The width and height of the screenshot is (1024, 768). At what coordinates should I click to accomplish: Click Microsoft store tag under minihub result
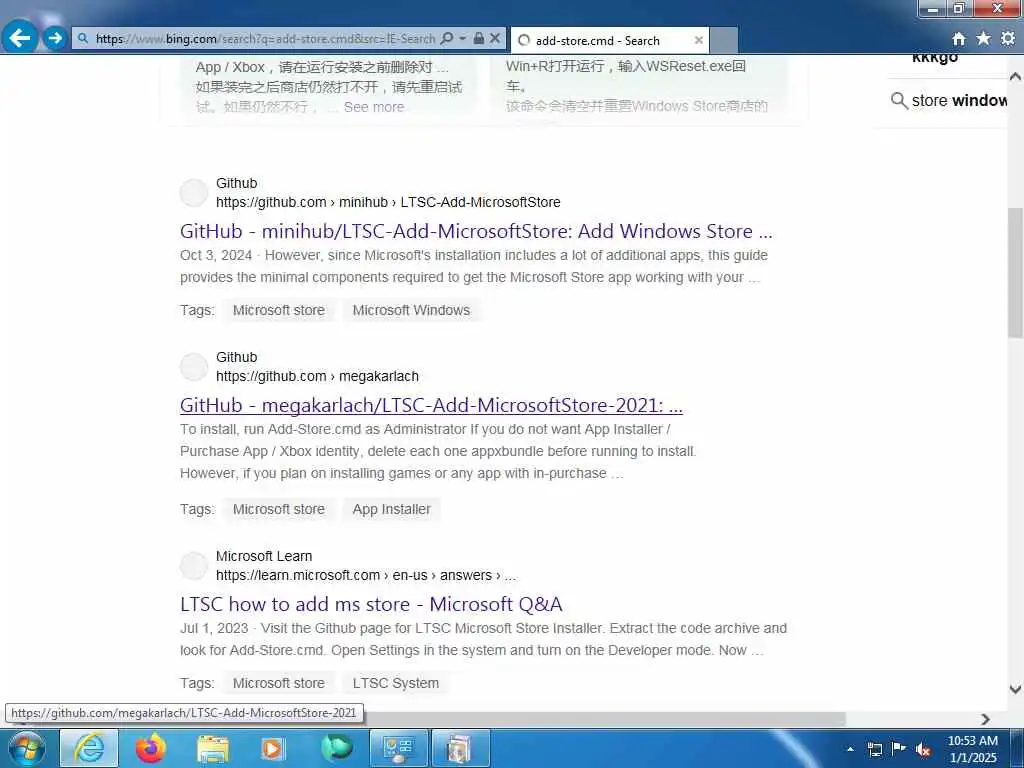click(x=279, y=310)
